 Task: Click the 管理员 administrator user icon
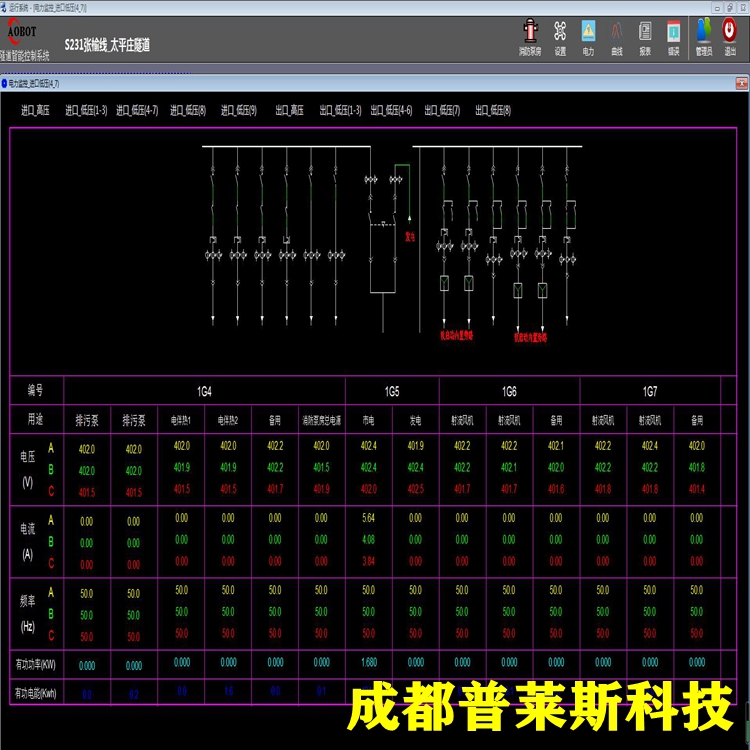(x=704, y=37)
